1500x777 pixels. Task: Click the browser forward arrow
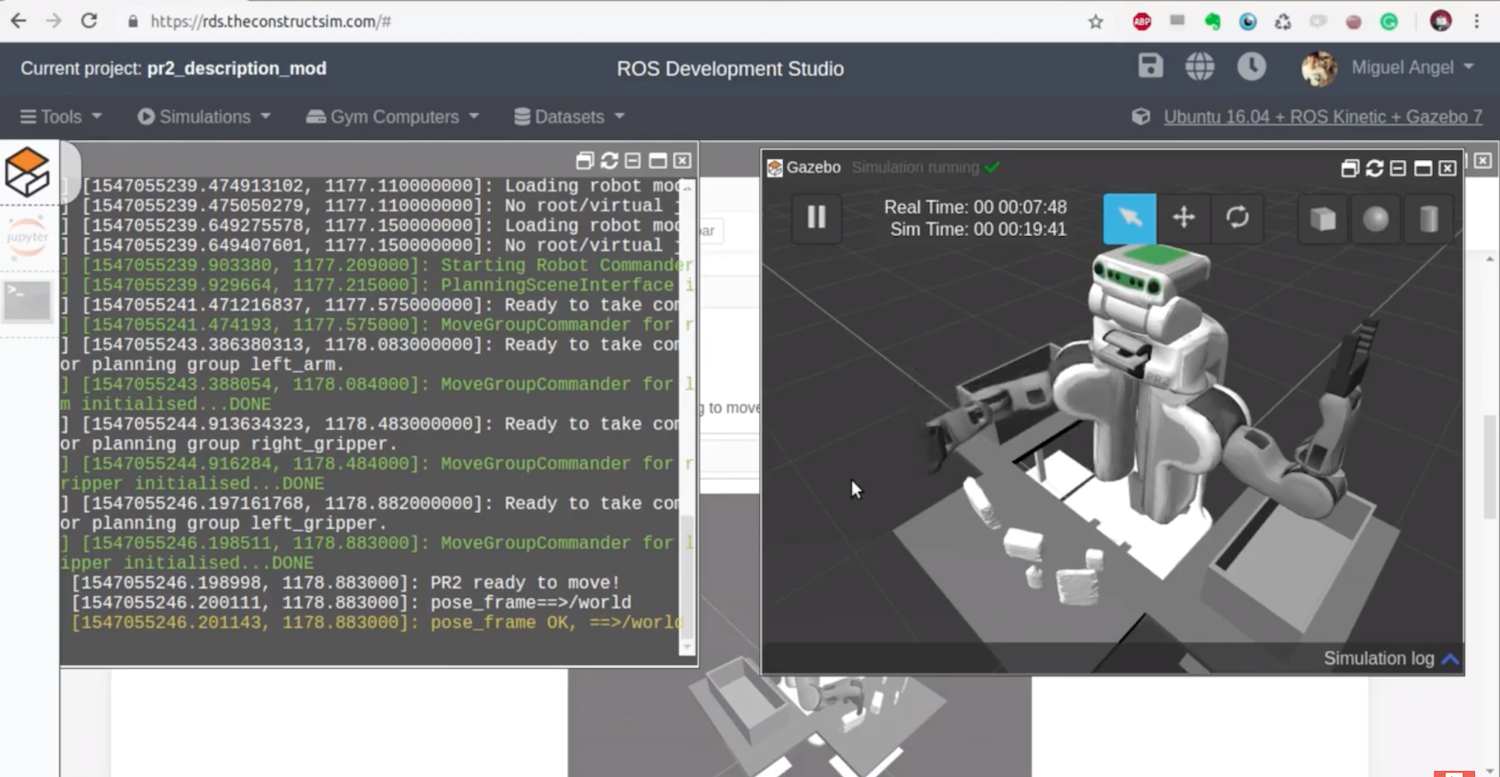click(x=53, y=21)
